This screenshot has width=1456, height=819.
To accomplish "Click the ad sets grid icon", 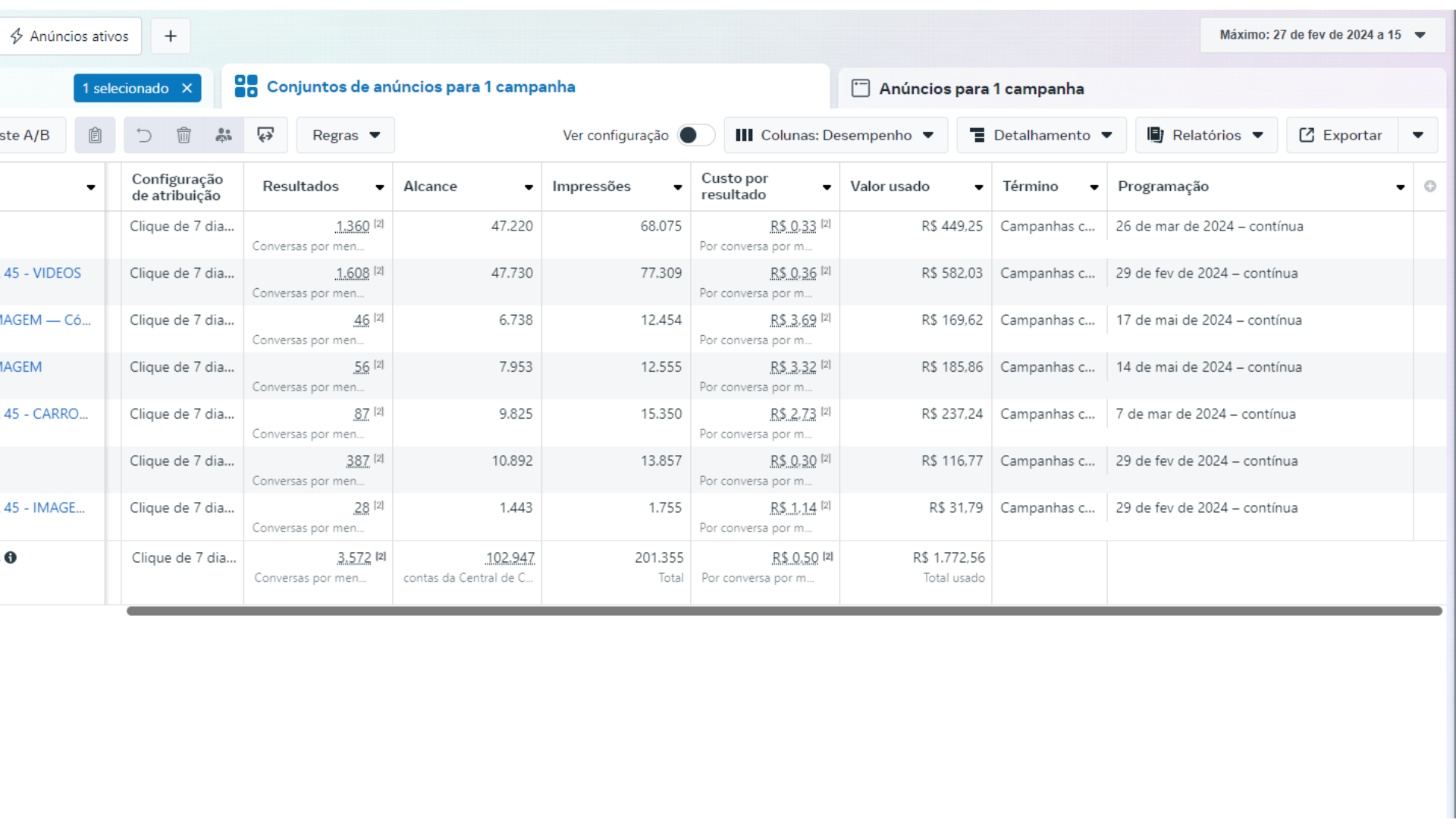I will 246,86.
